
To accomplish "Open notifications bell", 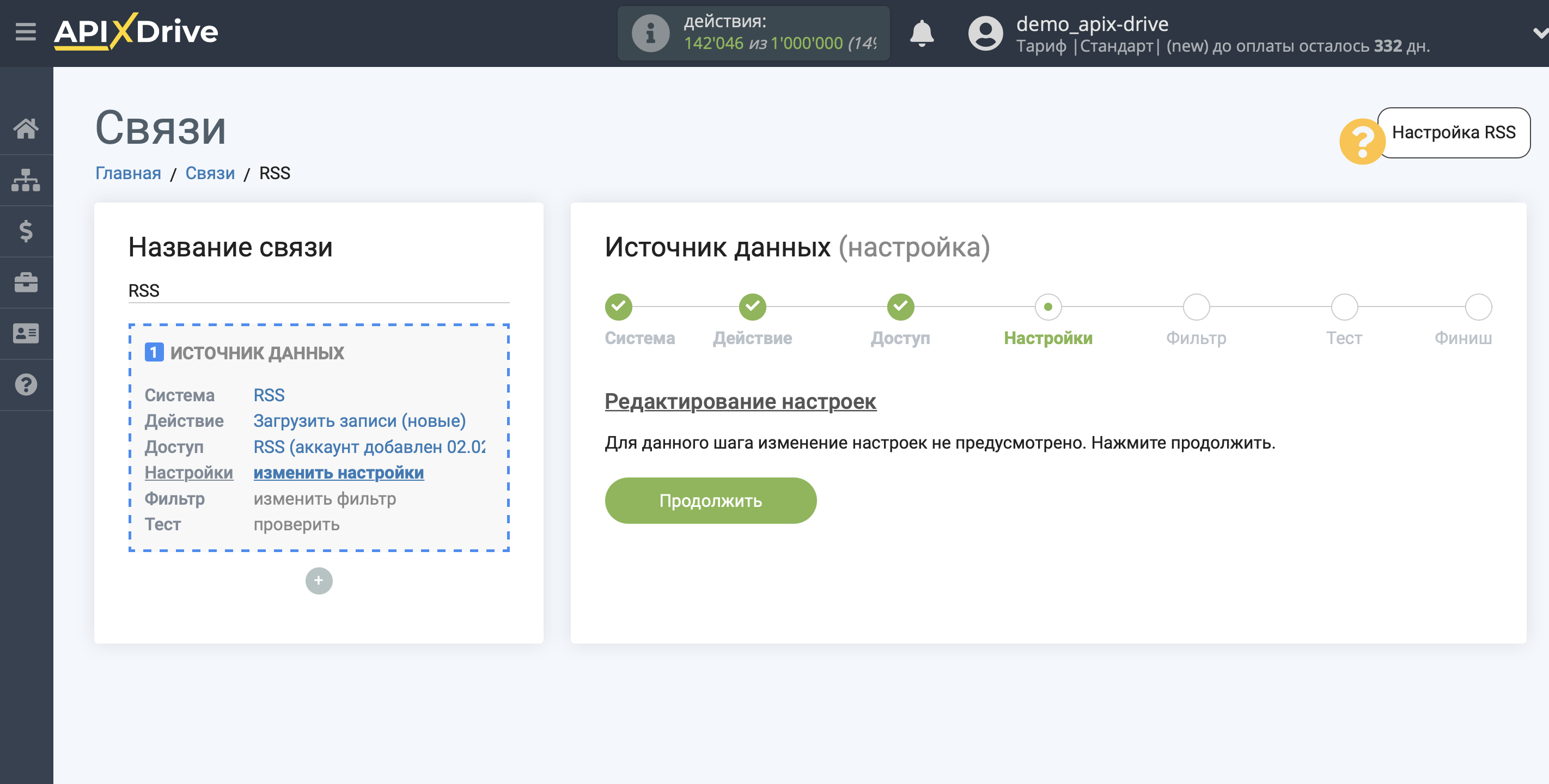I will point(921,33).
